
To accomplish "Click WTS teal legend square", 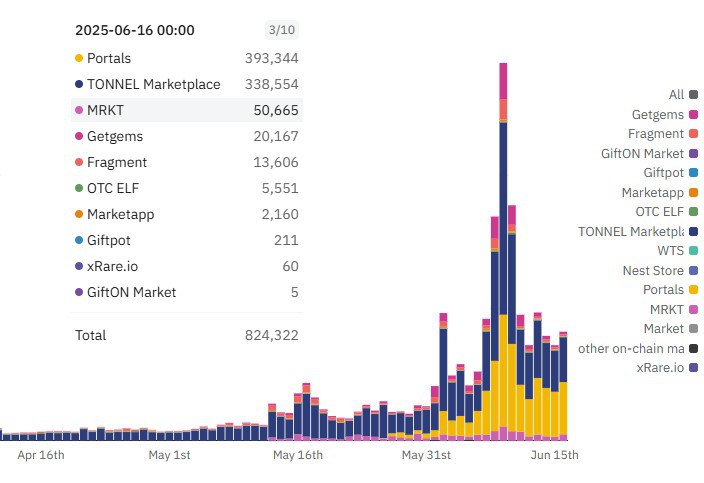I will point(693,250).
